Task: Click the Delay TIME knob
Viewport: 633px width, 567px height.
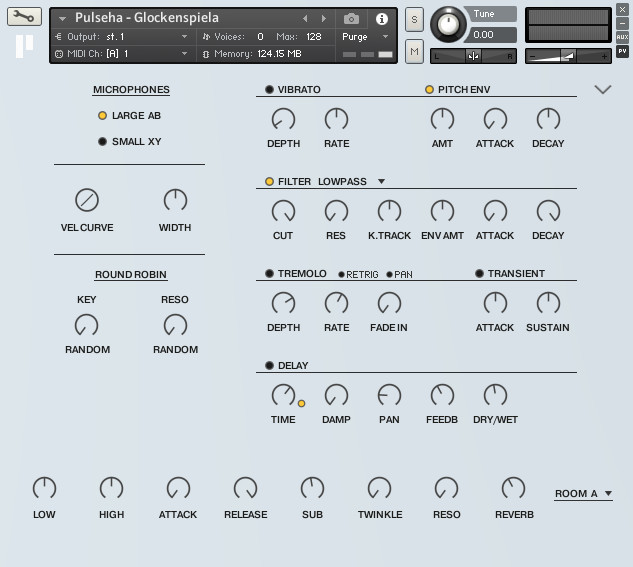Action: click(283, 395)
